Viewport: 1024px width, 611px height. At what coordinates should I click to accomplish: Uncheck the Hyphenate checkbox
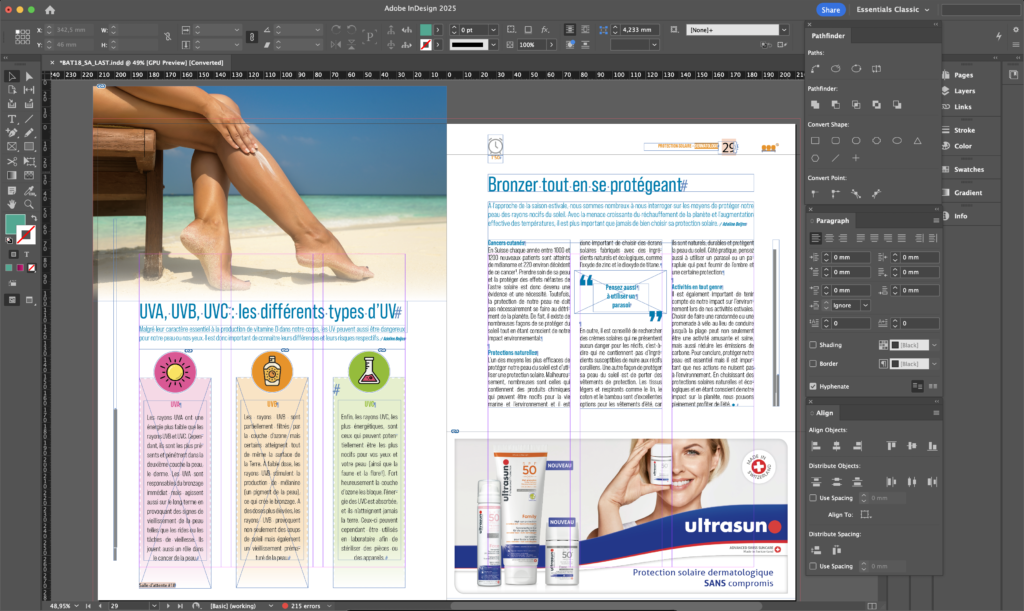click(813, 386)
